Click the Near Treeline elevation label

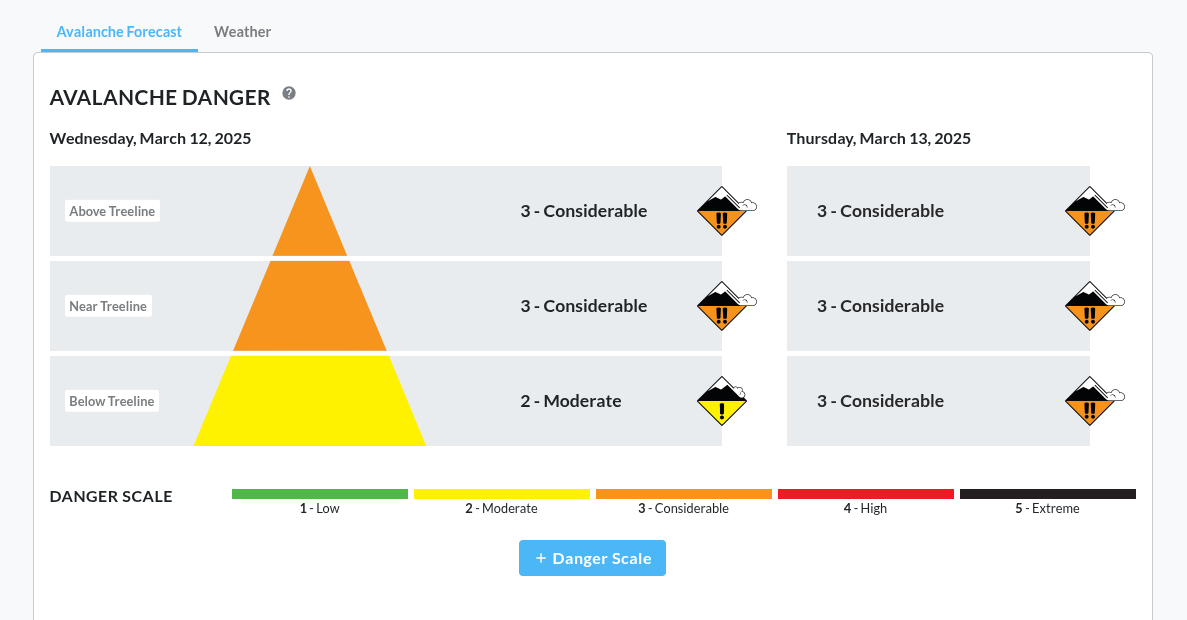point(108,306)
